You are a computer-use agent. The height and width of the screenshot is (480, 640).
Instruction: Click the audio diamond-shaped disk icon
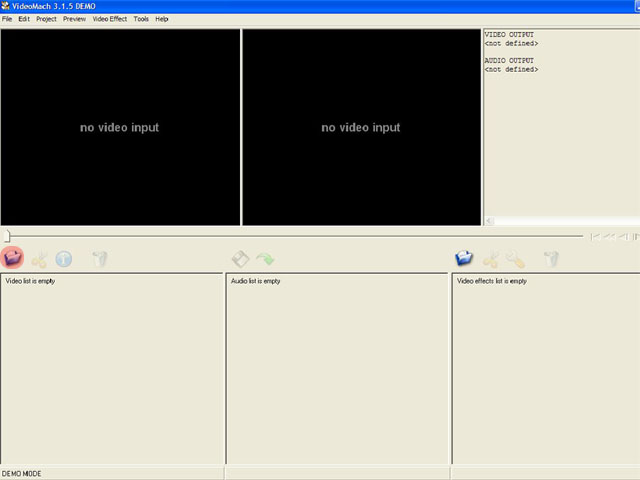tap(240, 259)
